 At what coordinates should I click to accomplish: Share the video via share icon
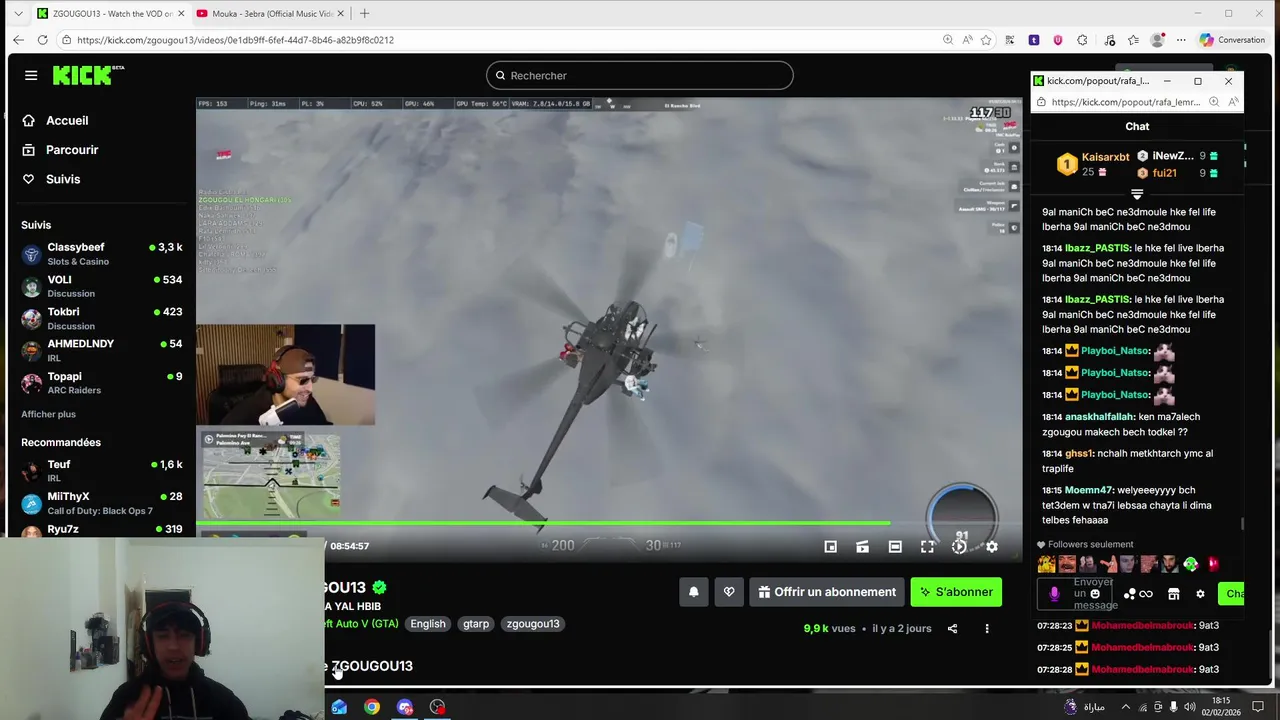click(x=952, y=628)
